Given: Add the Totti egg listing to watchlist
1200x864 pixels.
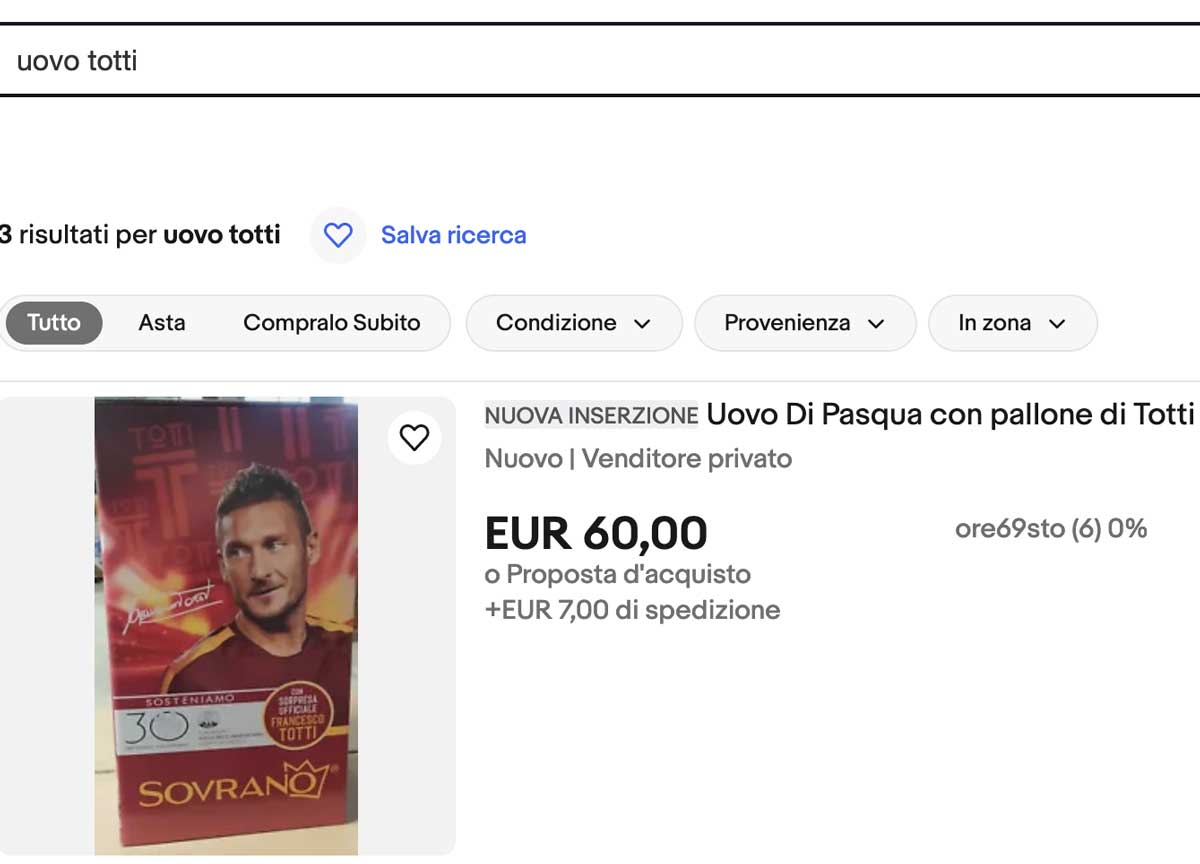Looking at the screenshot, I should coord(414,437).
